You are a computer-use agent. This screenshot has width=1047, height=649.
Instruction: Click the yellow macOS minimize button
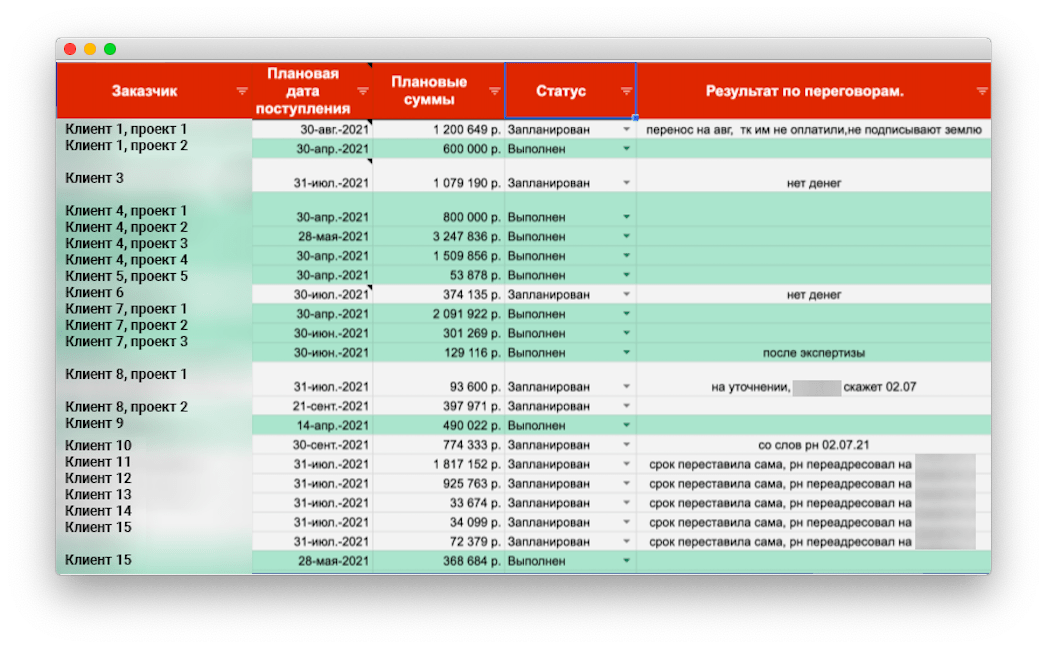[90, 49]
